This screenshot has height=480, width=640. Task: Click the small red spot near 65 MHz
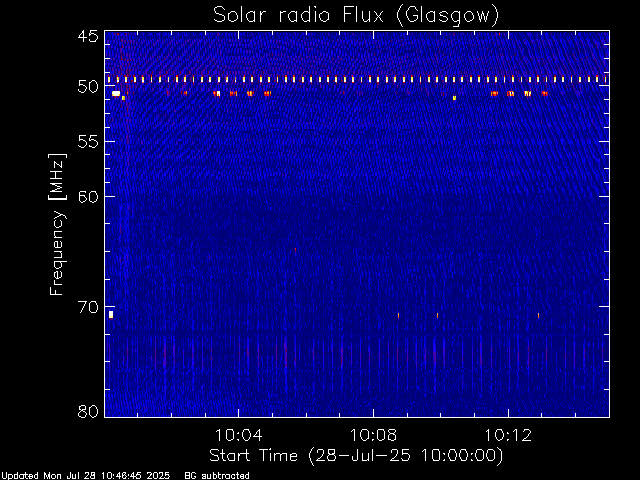click(296, 250)
